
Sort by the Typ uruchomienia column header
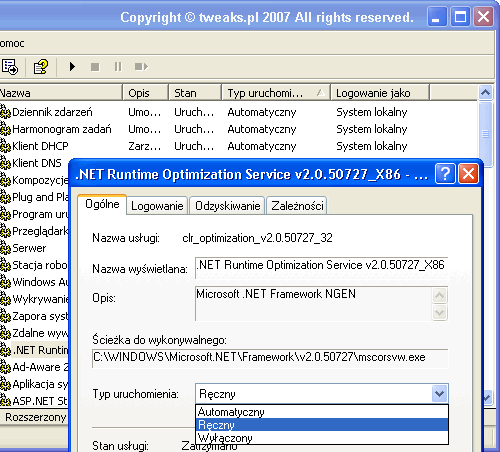[x=276, y=93]
